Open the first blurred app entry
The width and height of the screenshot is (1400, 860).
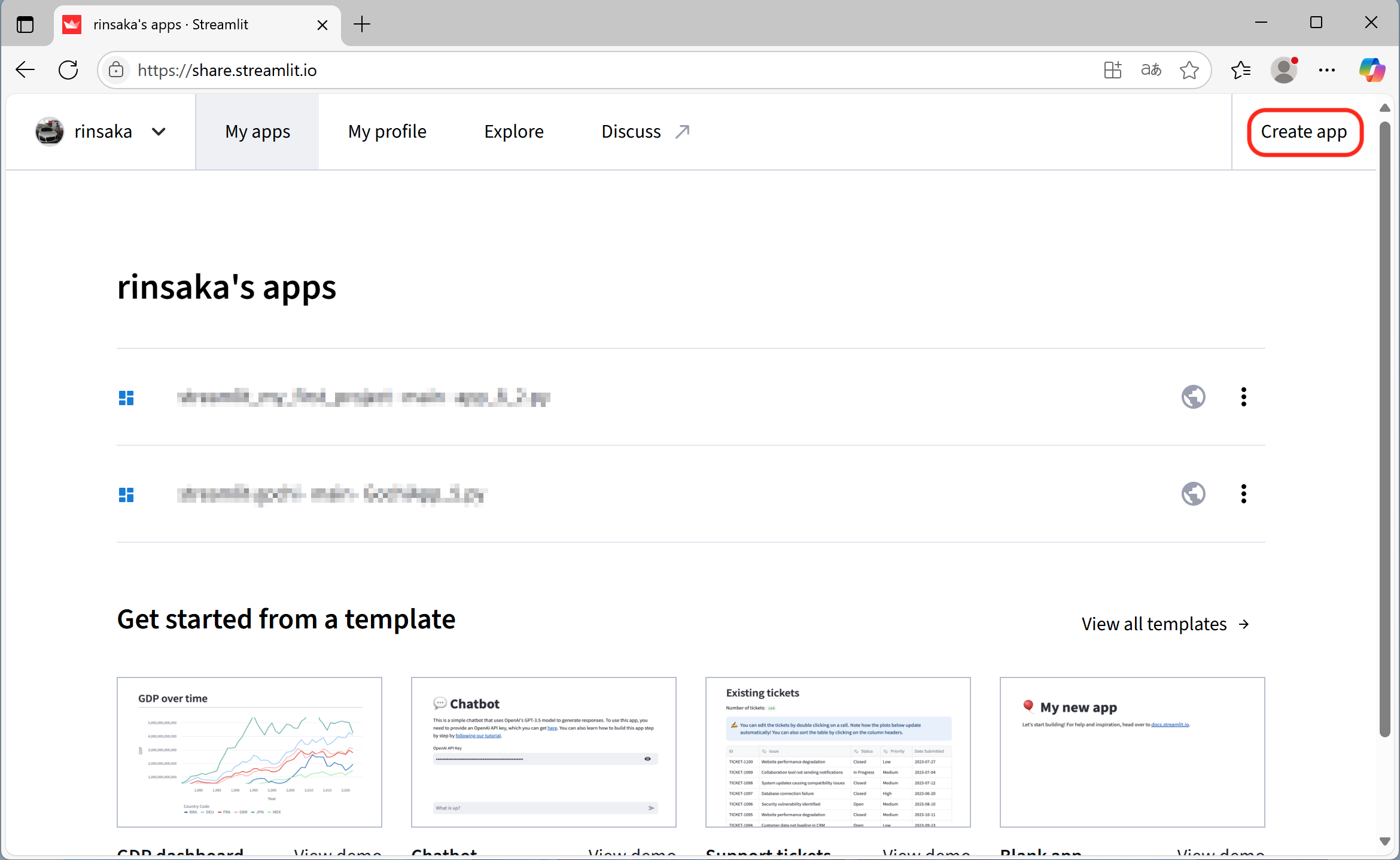[x=363, y=397]
